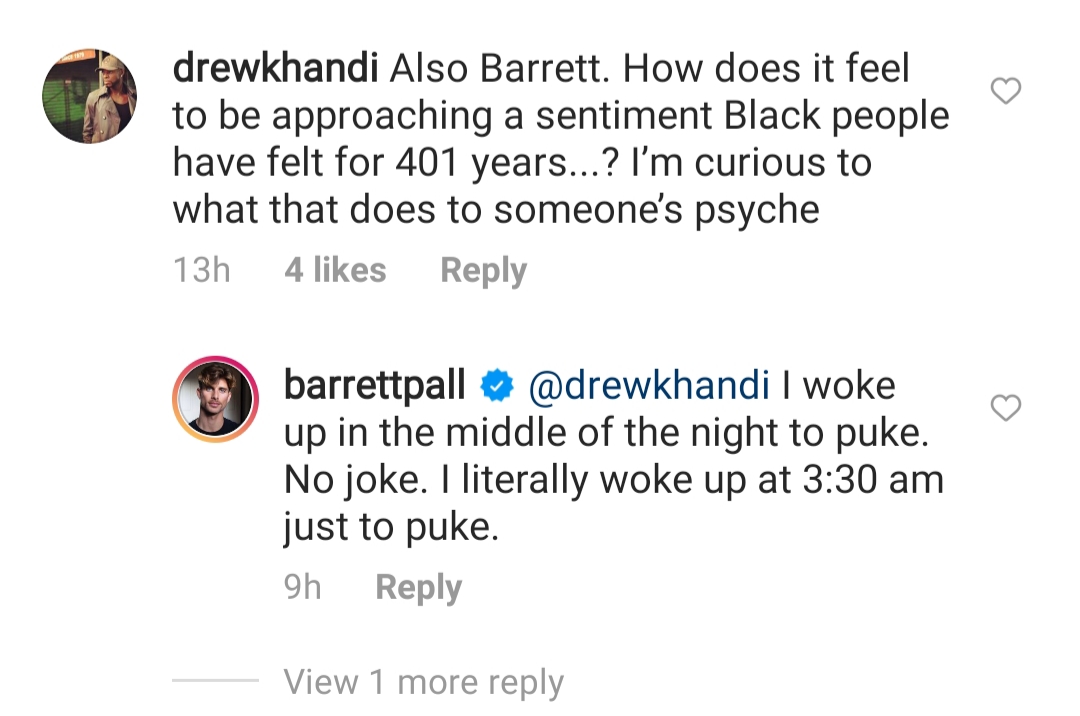Click the dash line before View 1 more reply
The width and height of the screenshot is (1080, 716).
coord(215,680)
